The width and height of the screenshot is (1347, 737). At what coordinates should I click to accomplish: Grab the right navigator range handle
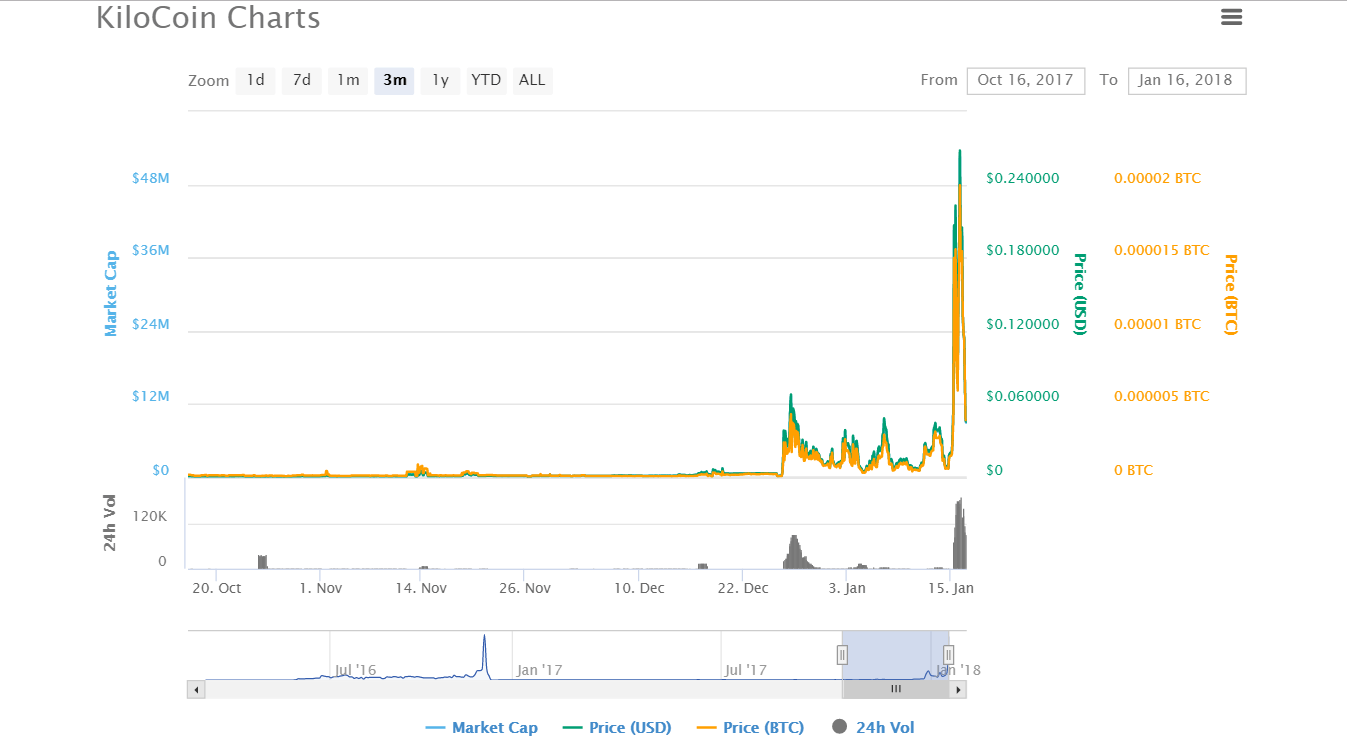tap(948, 655)
